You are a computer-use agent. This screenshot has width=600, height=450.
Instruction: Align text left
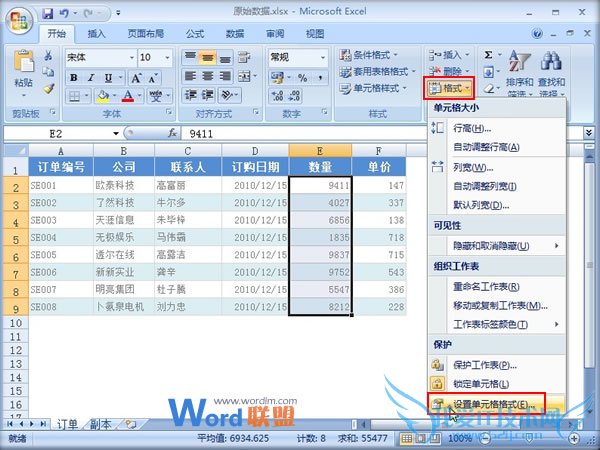(x=190, y=76)
